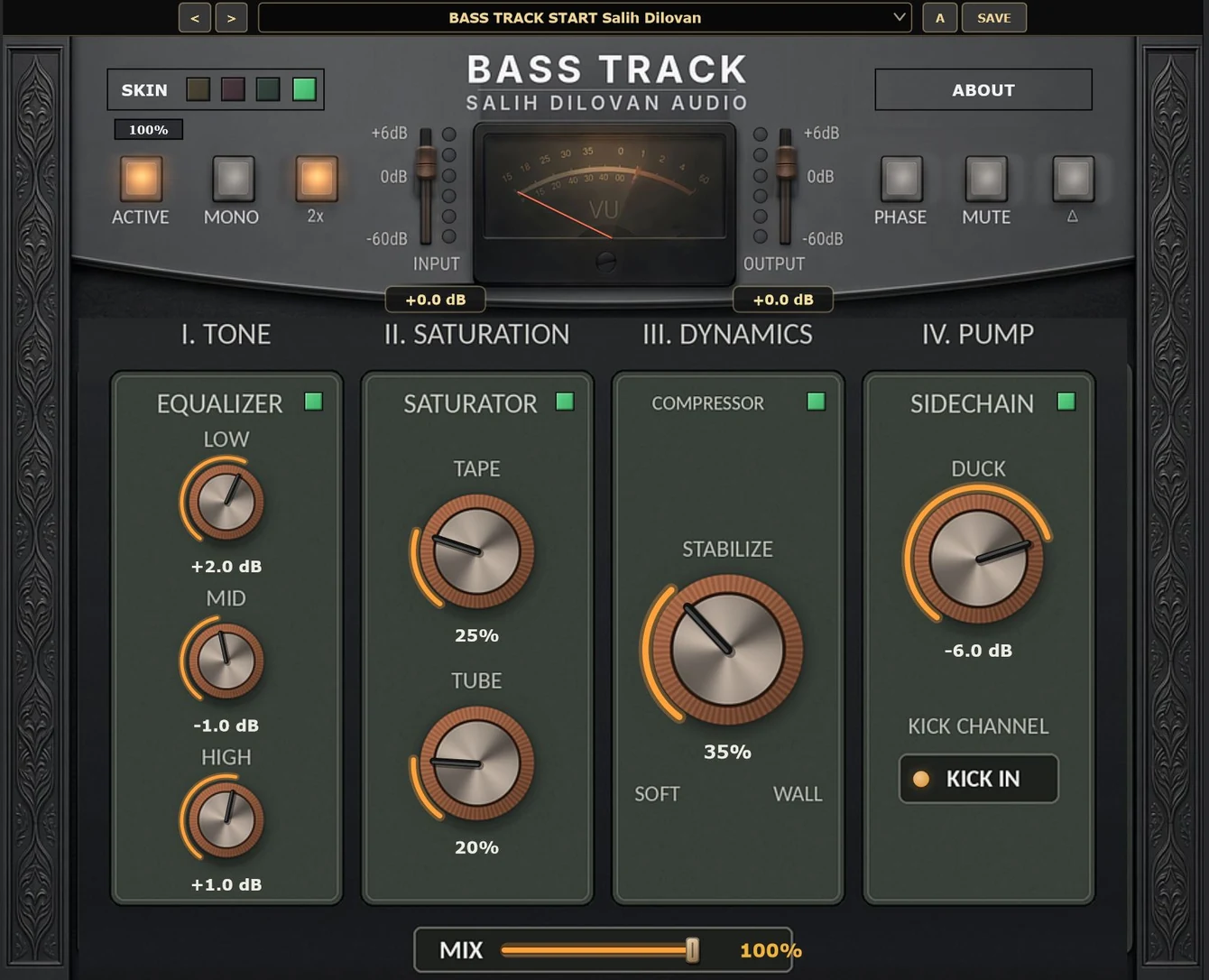The image size is (1209, 980).
Task: Click the TUBE saturation knob
Action: (x=476, y=763)
